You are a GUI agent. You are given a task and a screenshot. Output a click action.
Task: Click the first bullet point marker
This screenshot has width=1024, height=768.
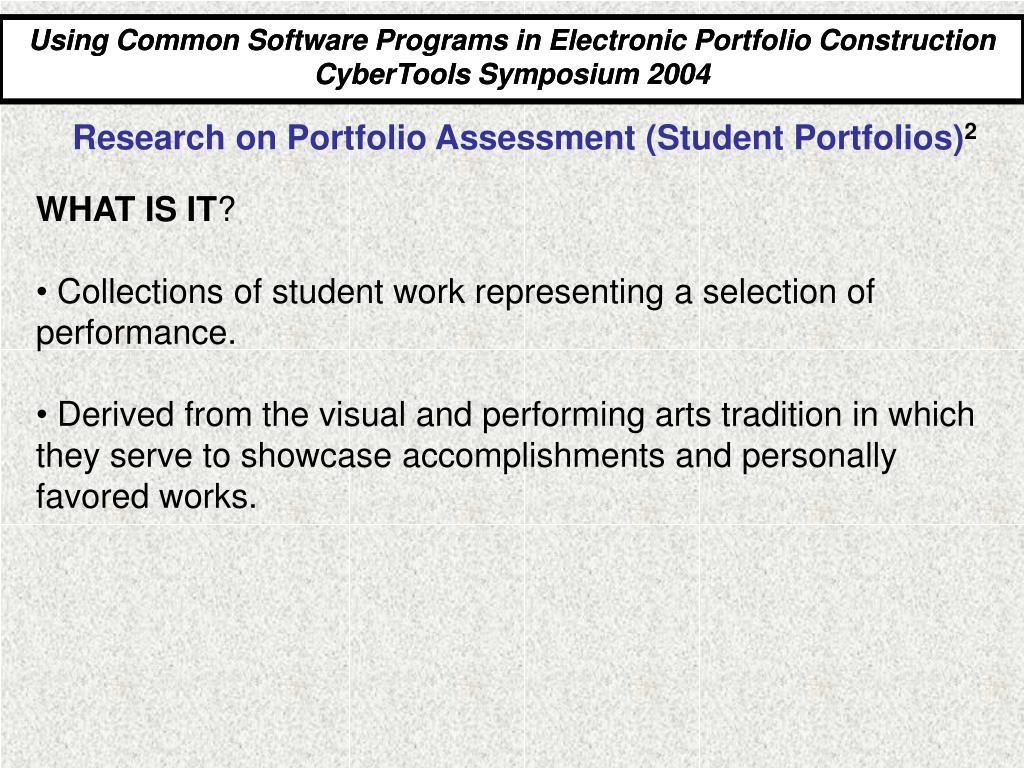(x=42, y=293)
